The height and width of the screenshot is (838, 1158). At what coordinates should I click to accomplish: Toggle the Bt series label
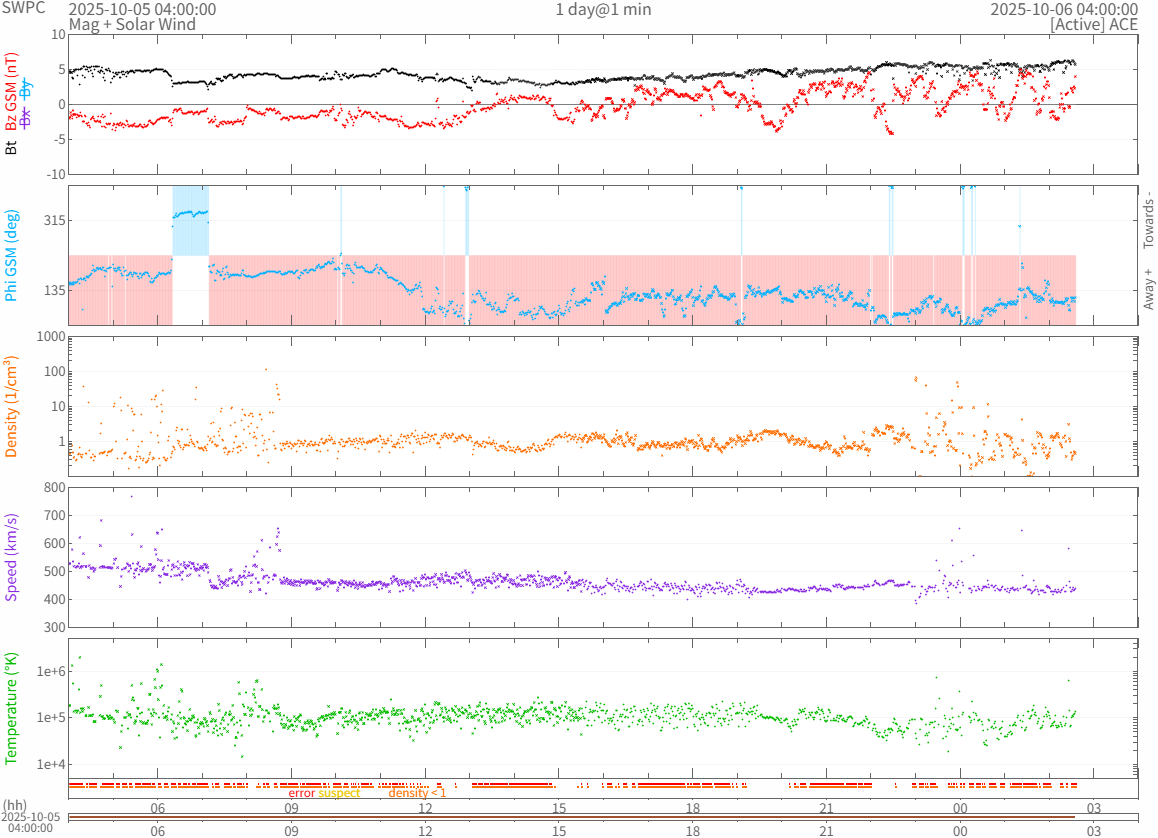[12, 147]
